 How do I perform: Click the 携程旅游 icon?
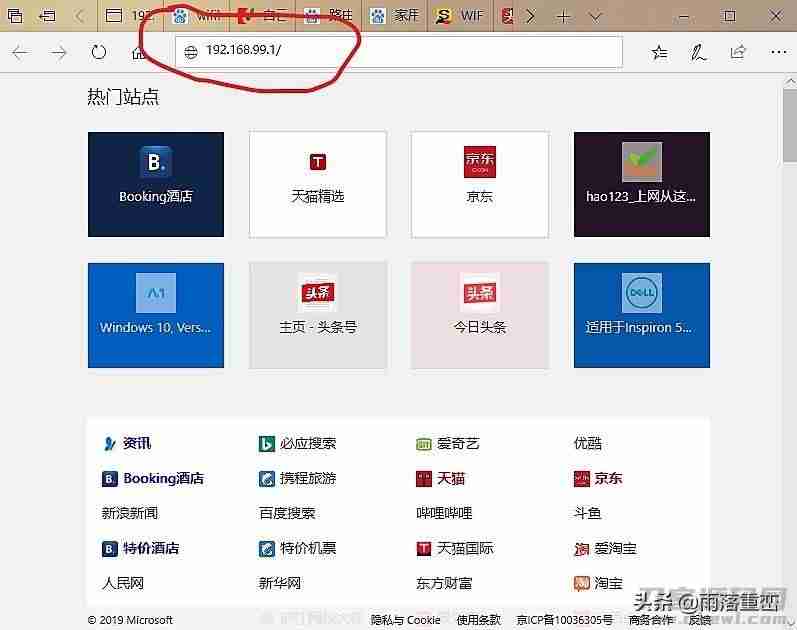point(266,478)
